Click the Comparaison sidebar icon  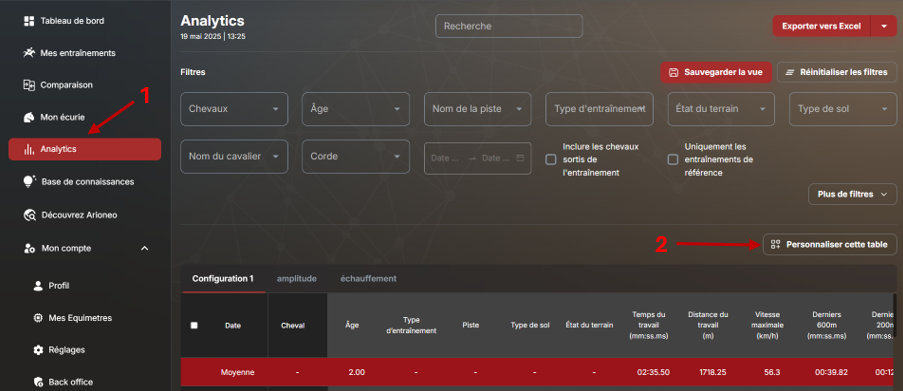tap(29, 85)
